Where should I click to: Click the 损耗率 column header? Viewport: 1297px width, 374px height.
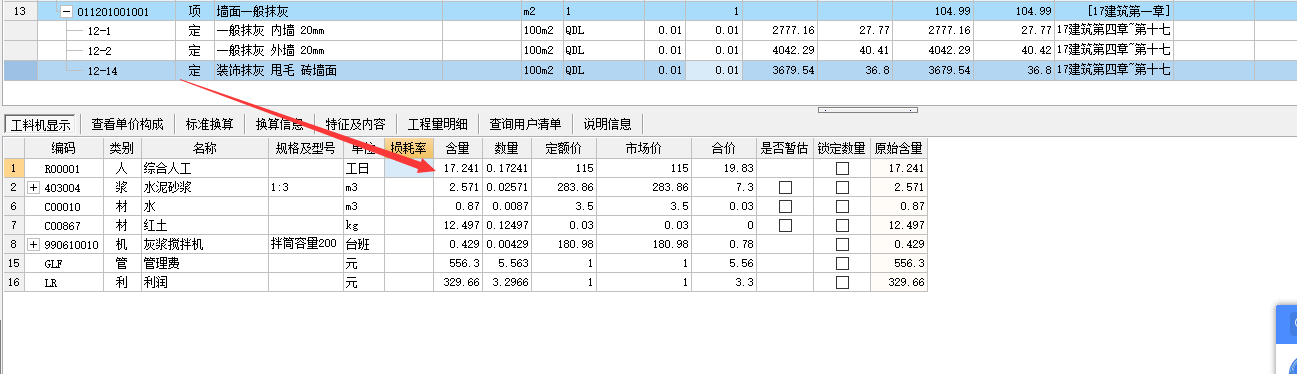[409, 148]
